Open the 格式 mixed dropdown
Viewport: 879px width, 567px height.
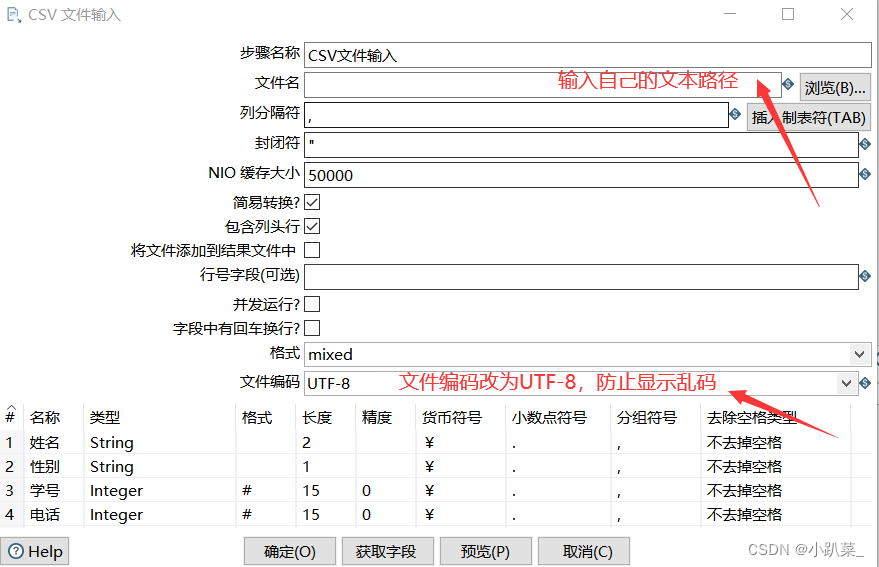(859, 354)
